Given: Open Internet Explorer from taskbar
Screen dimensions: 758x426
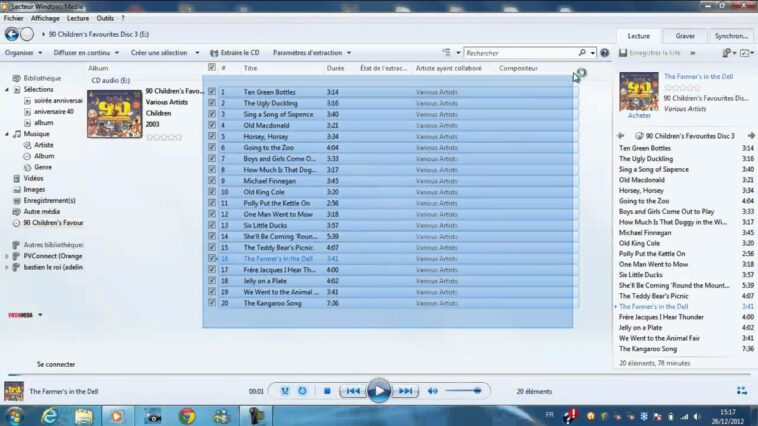Looking at the screenshot, I should (x=49, y=416).
